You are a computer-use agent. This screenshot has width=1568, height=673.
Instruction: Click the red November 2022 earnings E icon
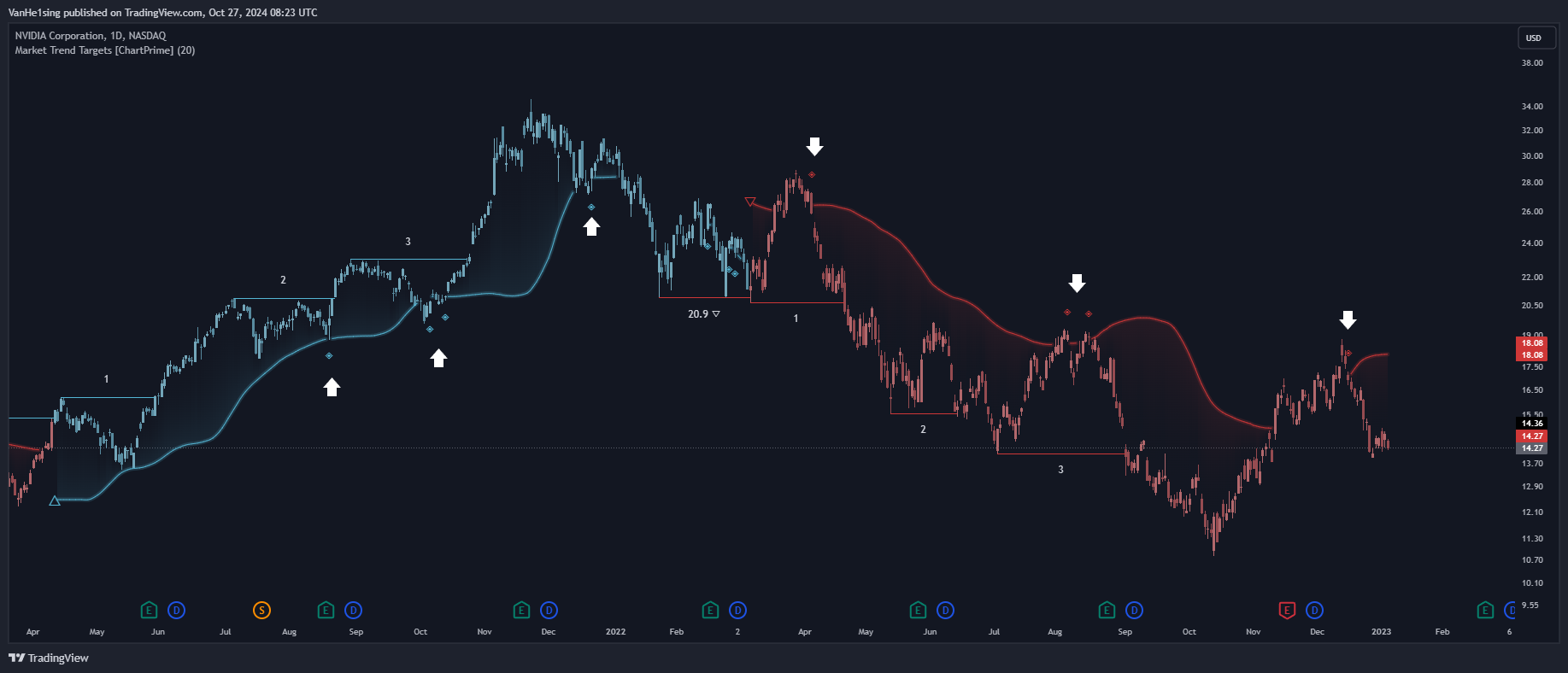1287,610
